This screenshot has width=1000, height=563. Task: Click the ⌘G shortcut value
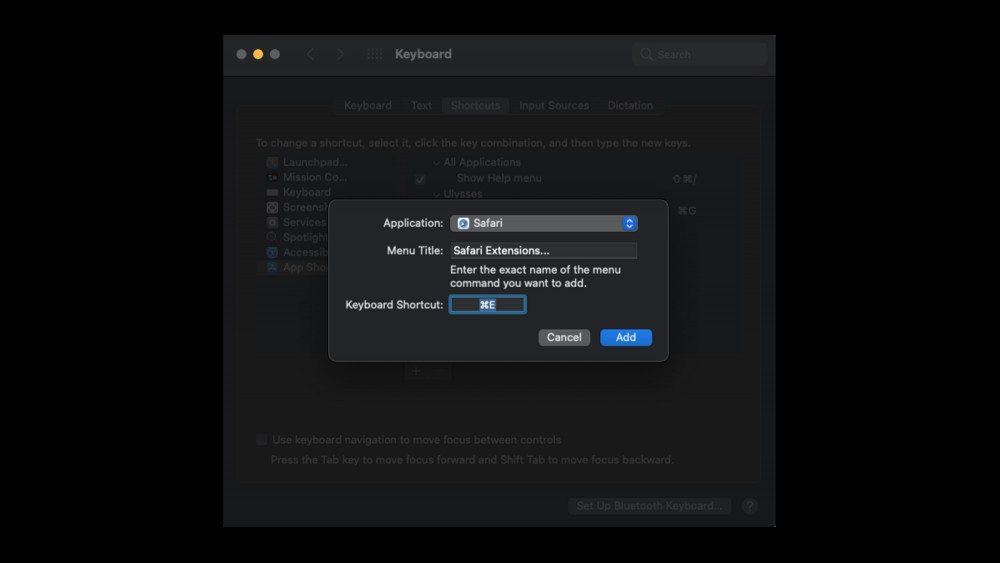point(686,210)
